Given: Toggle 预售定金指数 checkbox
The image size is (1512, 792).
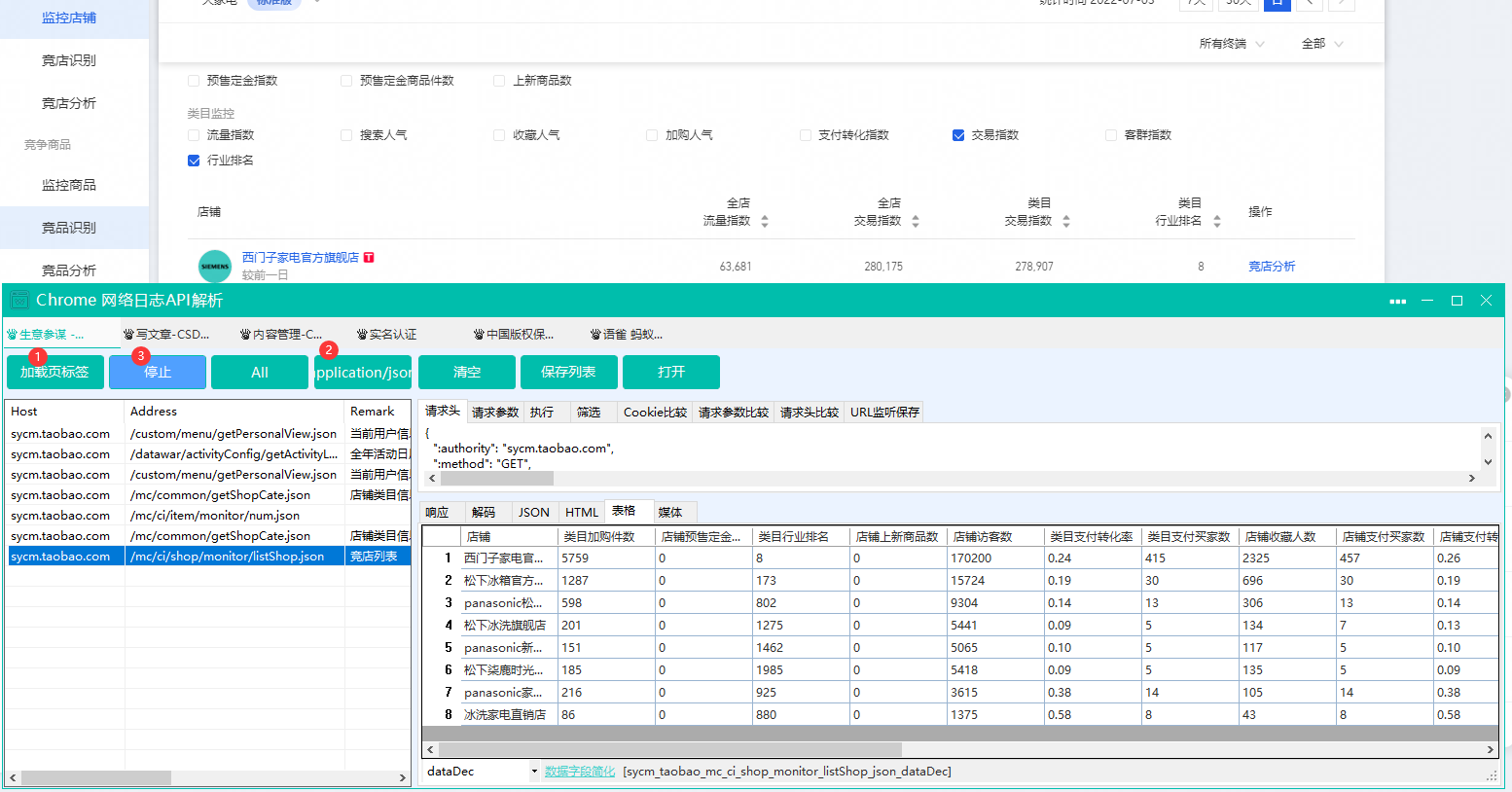Looking at the screenshot, I should click(194, 81).
